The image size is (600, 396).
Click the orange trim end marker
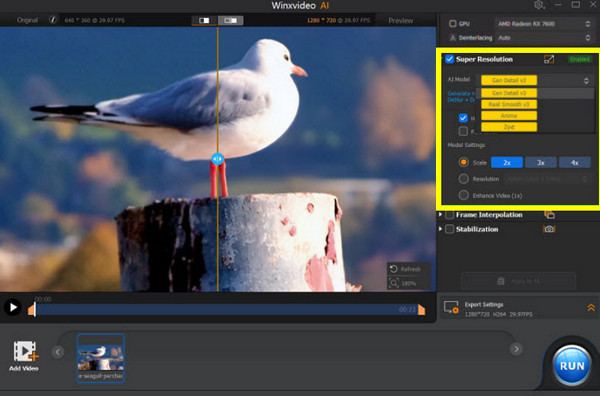coord(421,310)
